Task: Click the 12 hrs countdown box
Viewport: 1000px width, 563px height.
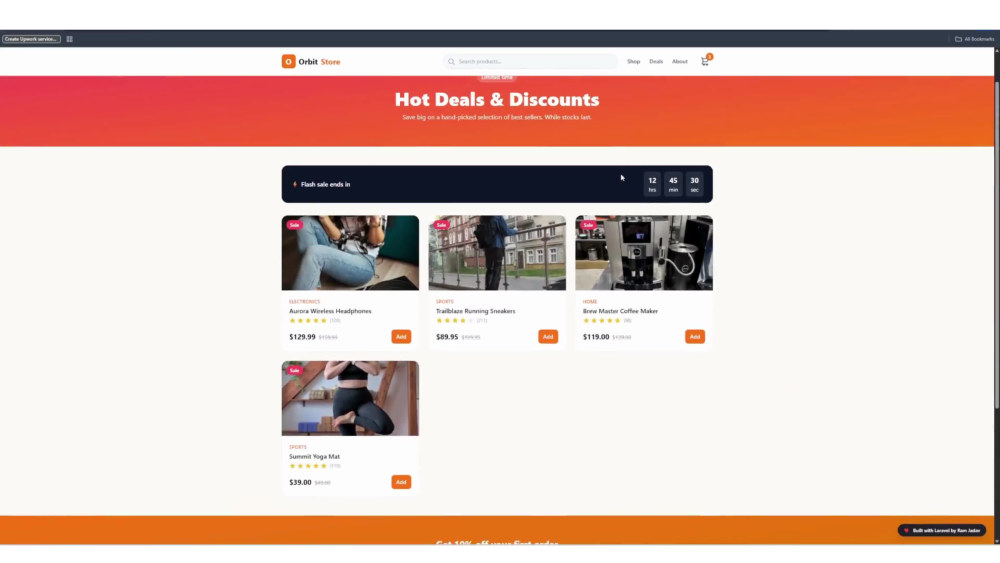Action: (652, 184)
